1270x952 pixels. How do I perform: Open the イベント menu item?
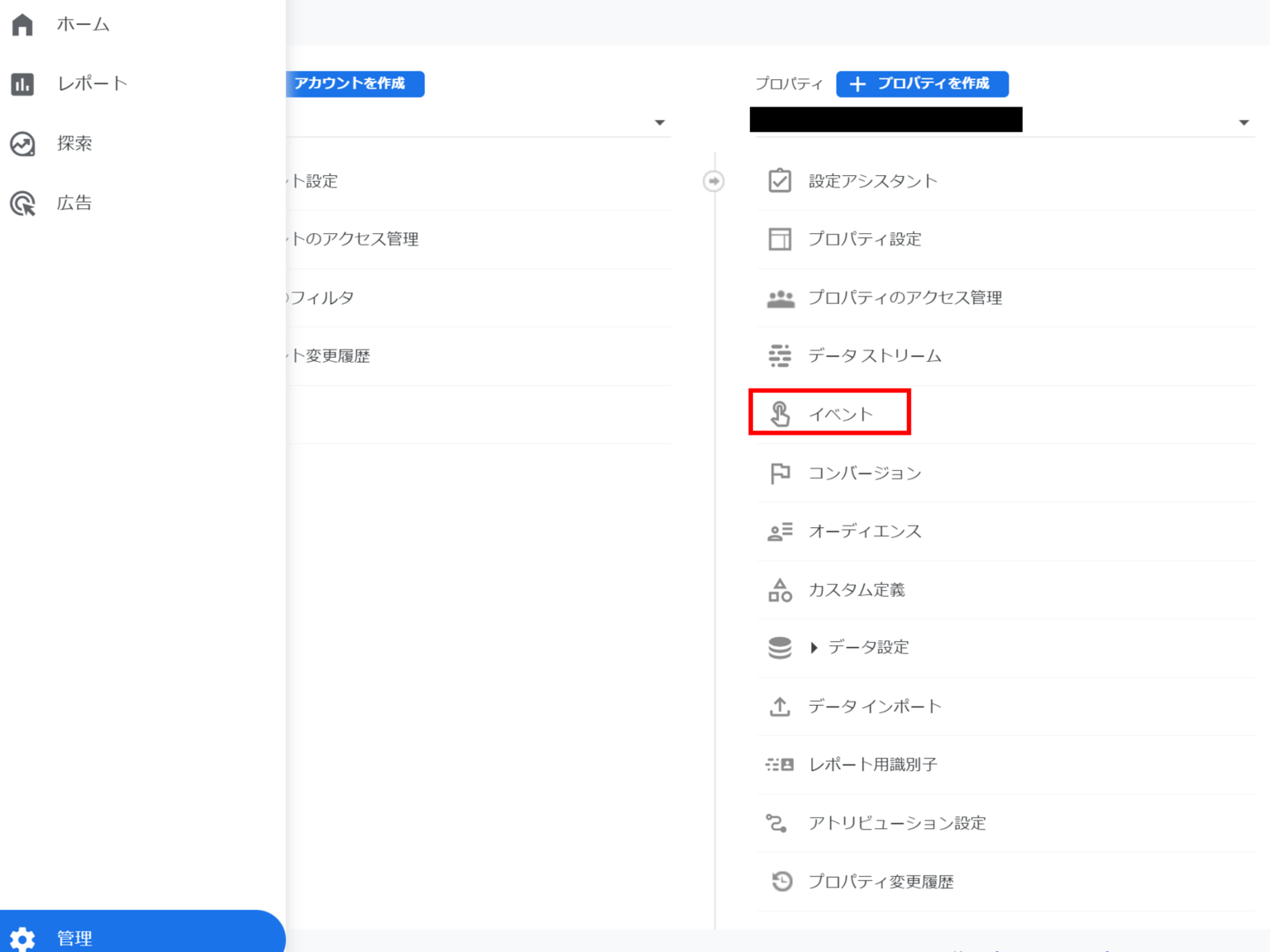point(840,414)
